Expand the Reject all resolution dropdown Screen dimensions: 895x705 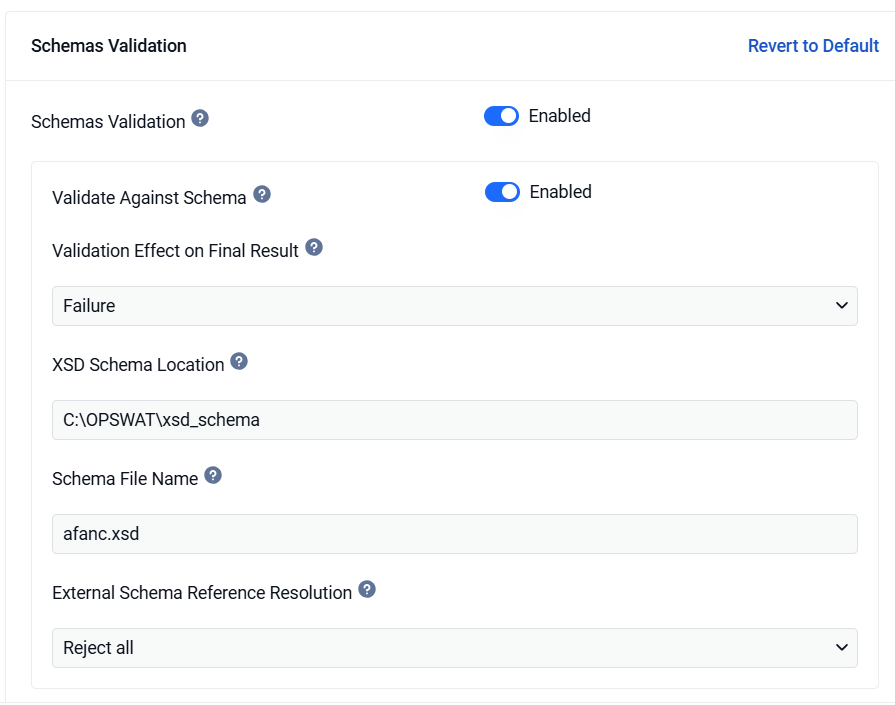pyautogui.click(x=455, y=648)
